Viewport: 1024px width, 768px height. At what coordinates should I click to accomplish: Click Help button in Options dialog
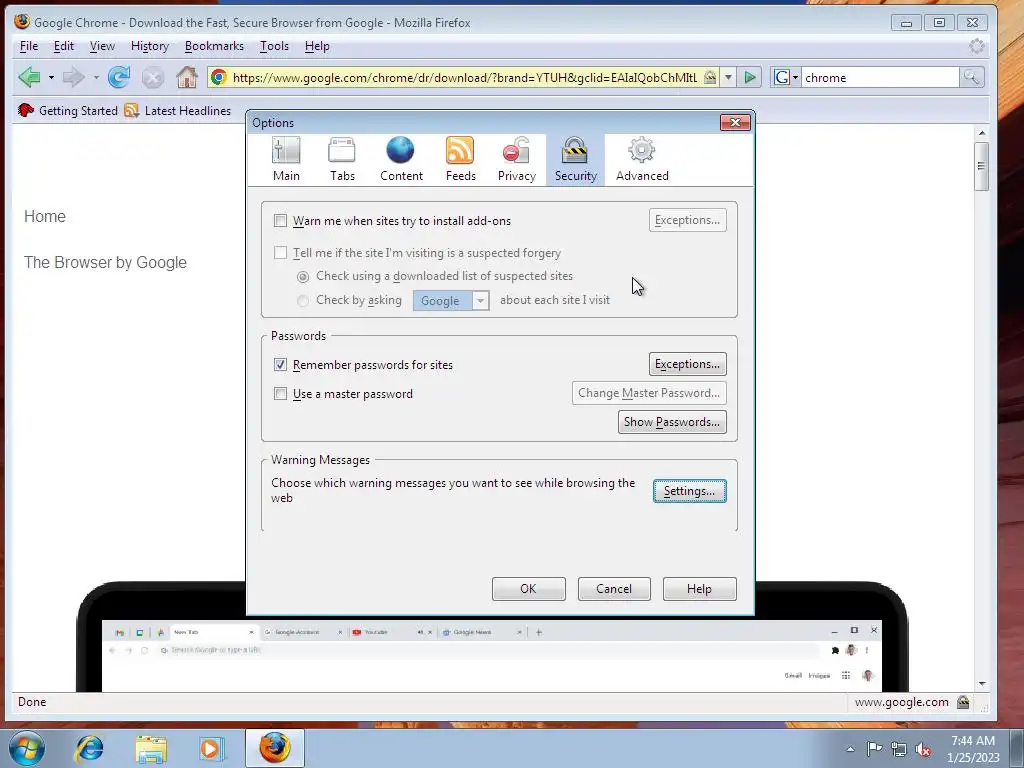pos(699,588)
